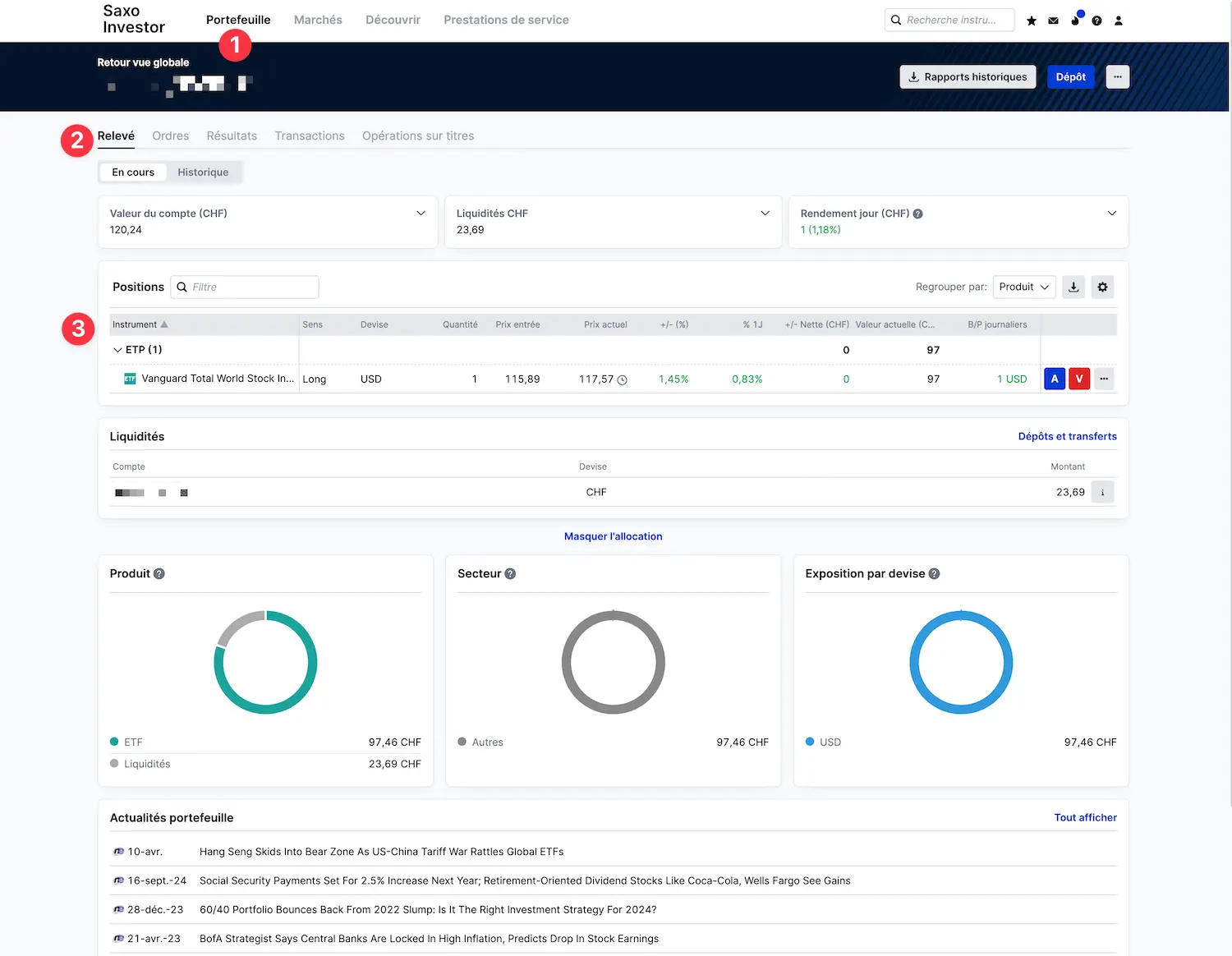Select the En cours toggle
Image resolution: width=1232 pixels, height=956 pixels.
point(133,172)
